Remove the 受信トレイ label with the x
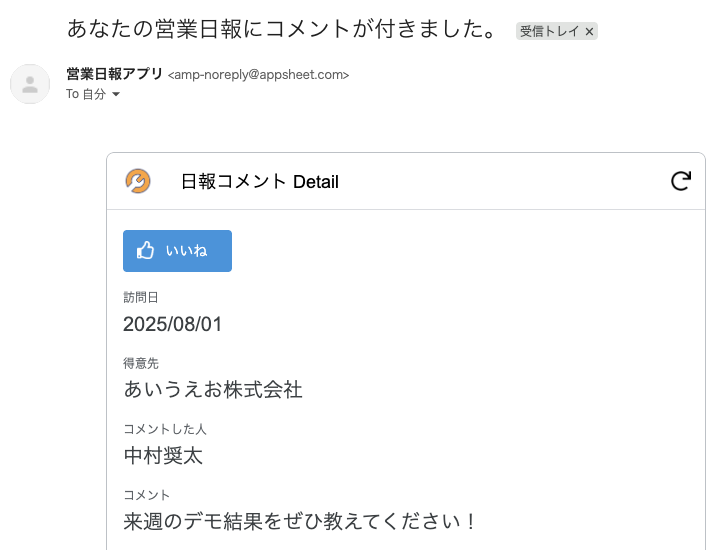Image resolution: width=716 pixels, height=550 pixels. (589, 32)
